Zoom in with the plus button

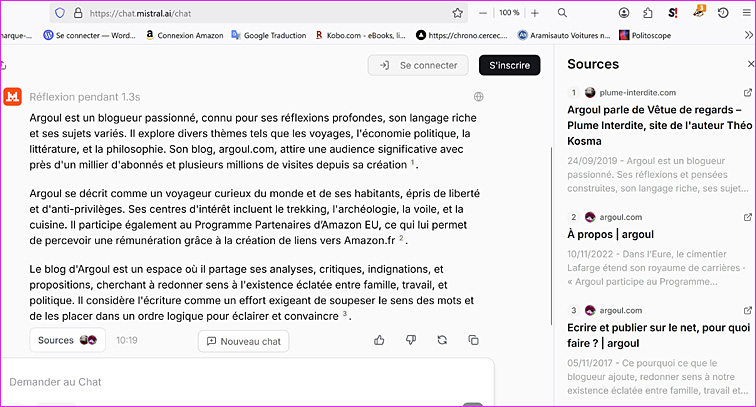[535, 13]
